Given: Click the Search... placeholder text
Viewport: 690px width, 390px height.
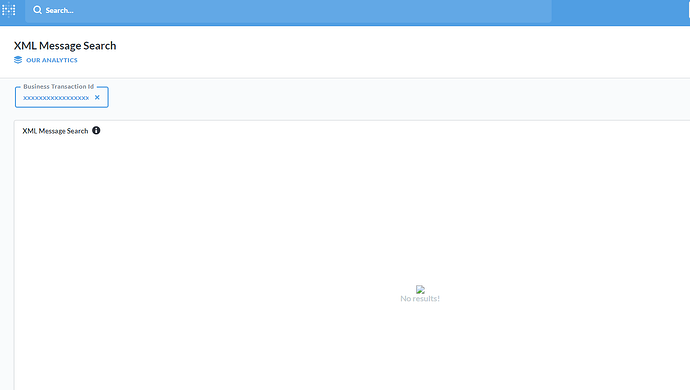Looking at the screenshot, I should tap(59, 11).
